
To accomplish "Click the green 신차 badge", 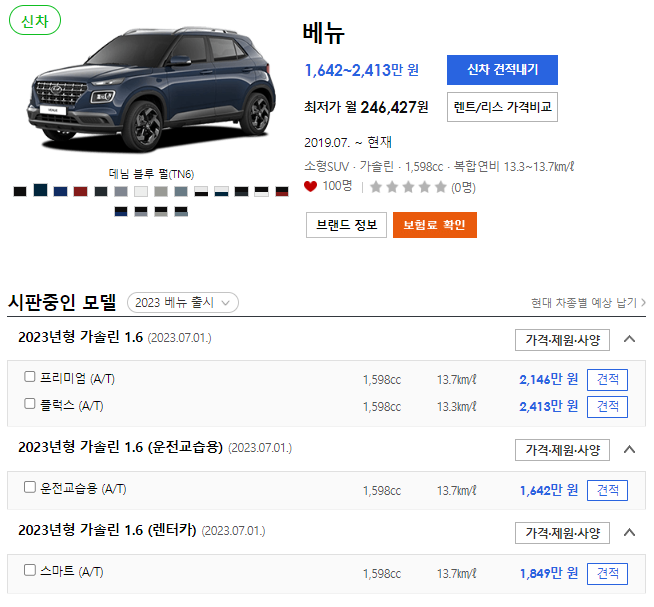I will pyautogui.click(x=35, y=20).
